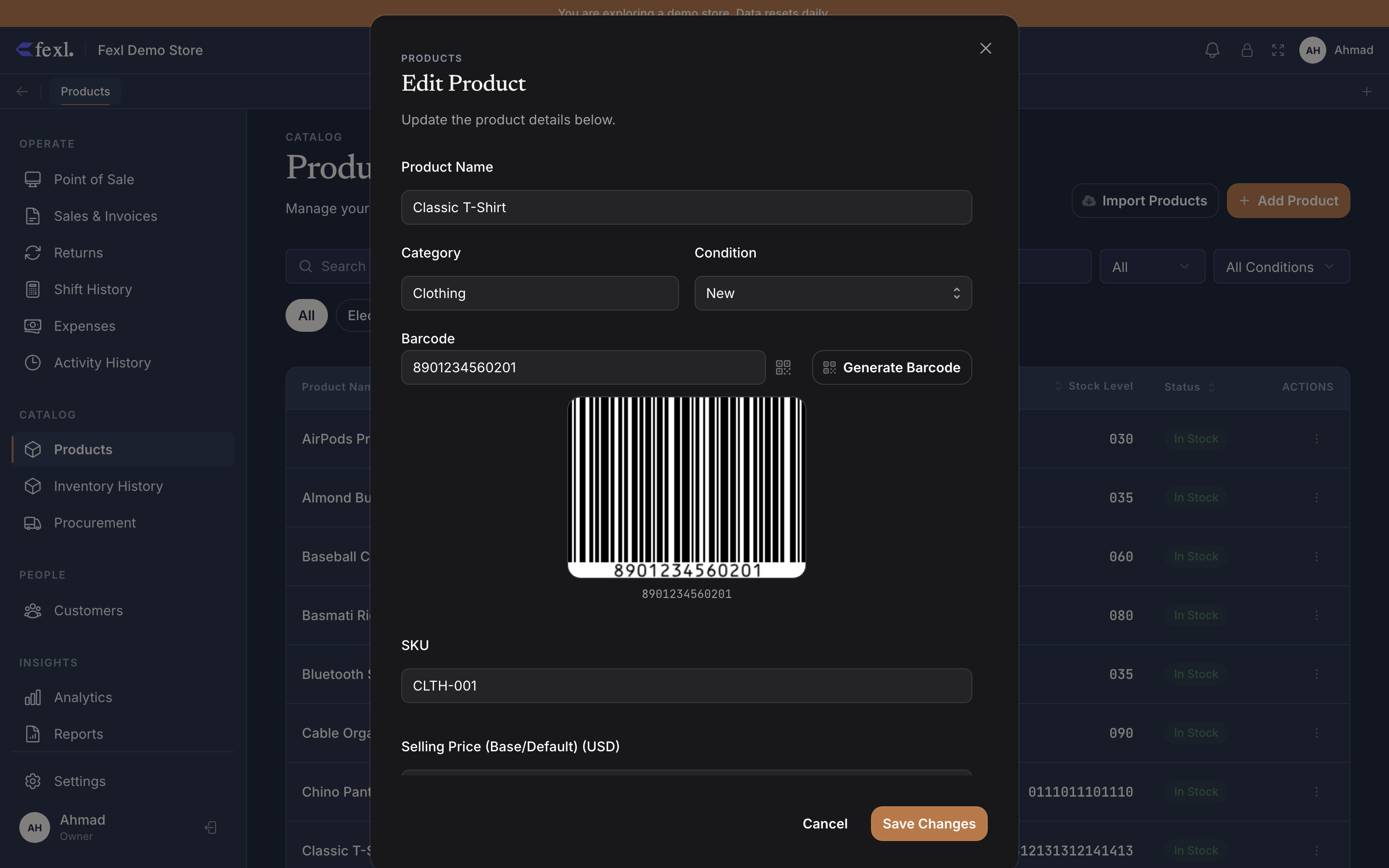Click the Customers people icon
This screenshot has height=868, width=1389.
pos(33,611)
